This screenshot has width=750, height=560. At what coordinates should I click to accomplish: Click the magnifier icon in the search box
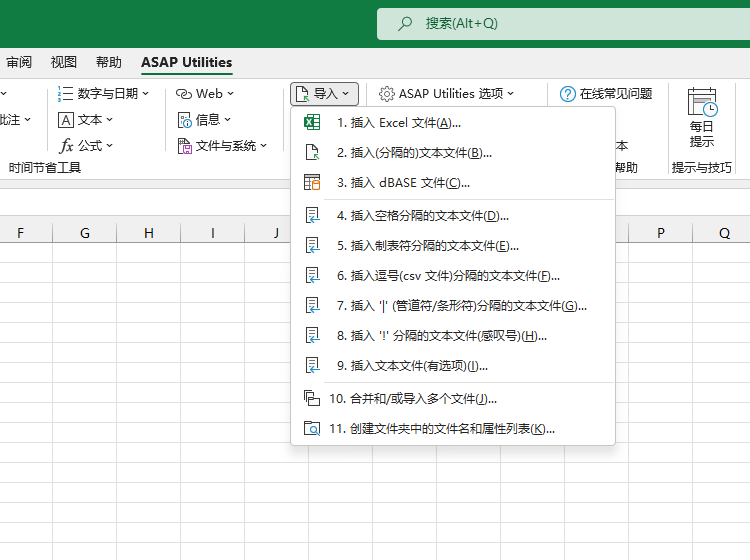tap(405, 23)
